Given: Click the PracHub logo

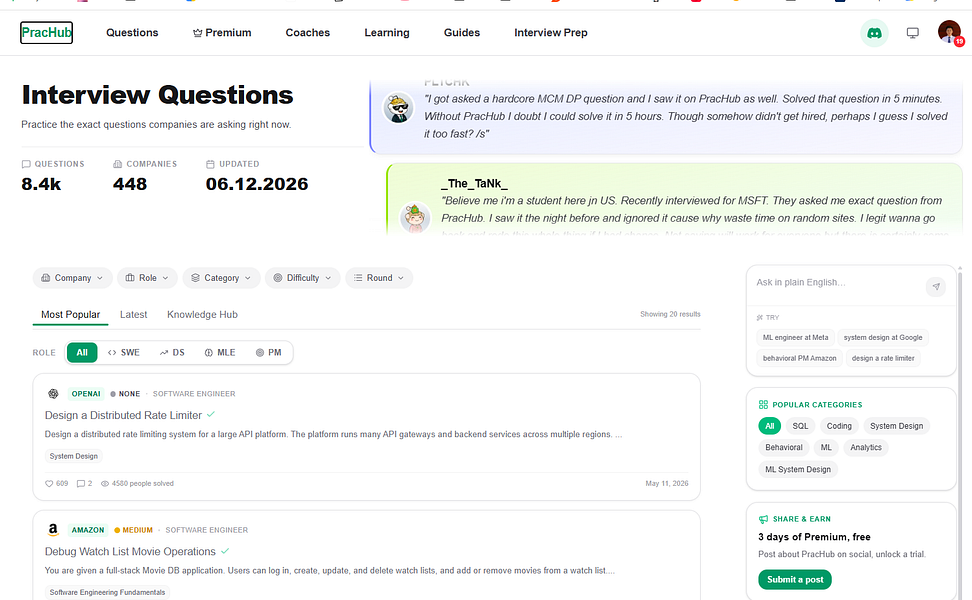Looking at the screenshot, I should pos(46,32).
